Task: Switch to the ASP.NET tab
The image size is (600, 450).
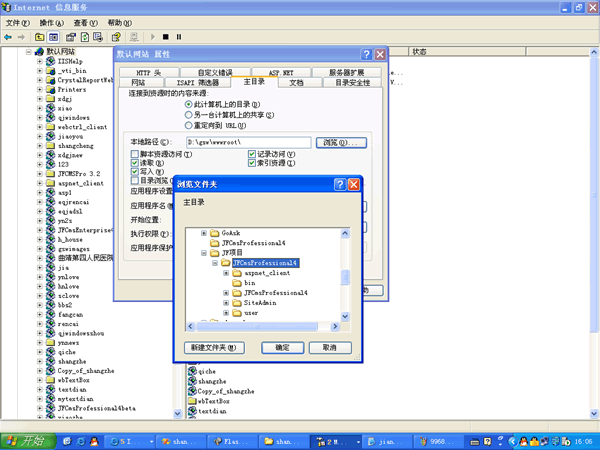Action: [281, 72]
